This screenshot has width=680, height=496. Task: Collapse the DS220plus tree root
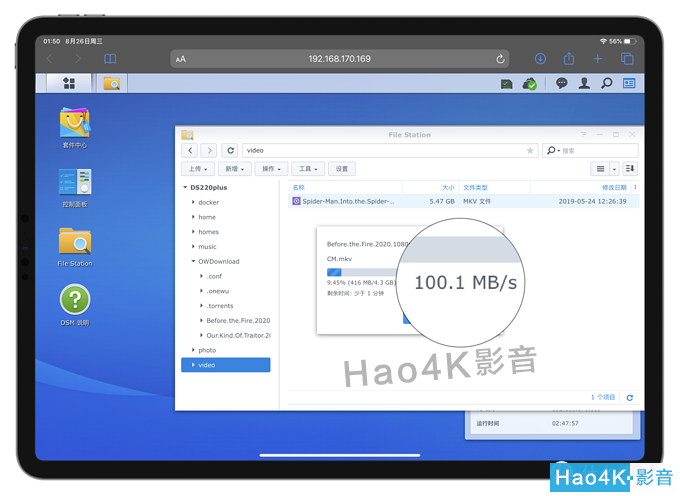coord(185,187)
